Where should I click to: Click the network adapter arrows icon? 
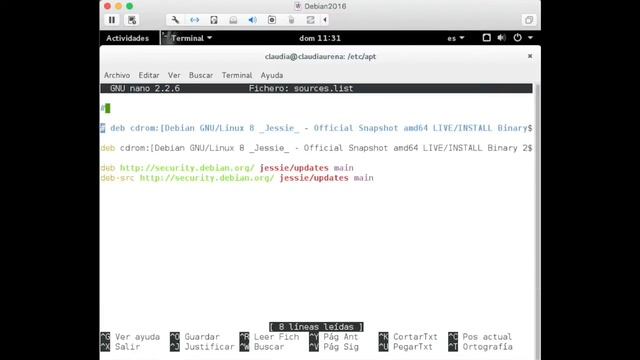pyautogui.click(x=195, y=20)
